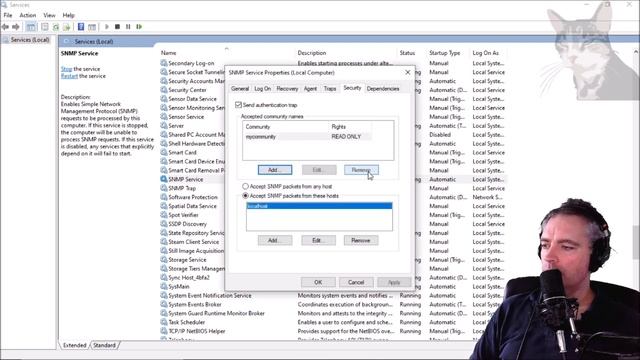Select the localhost entry in hosts list
This screenshot has height=360, width=640.
point(319,206)
